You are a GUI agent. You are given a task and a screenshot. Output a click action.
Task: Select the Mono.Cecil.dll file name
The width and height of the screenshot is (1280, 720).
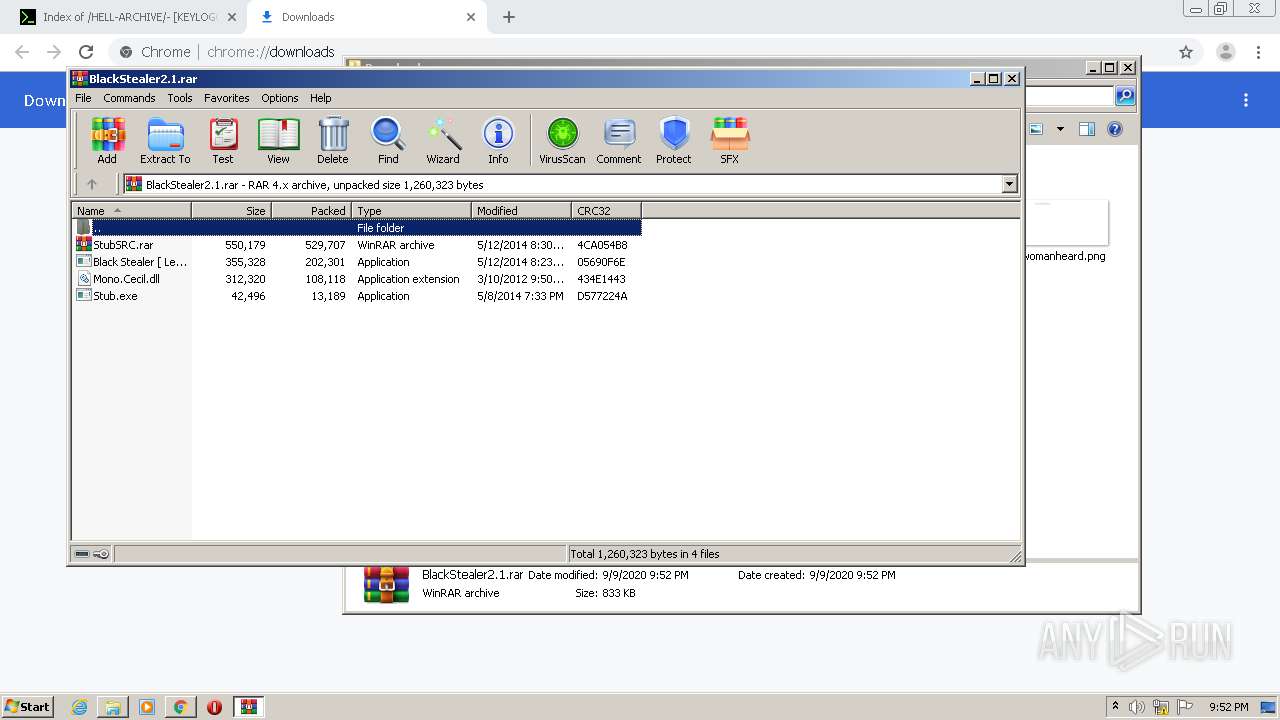tap(126, 279)
